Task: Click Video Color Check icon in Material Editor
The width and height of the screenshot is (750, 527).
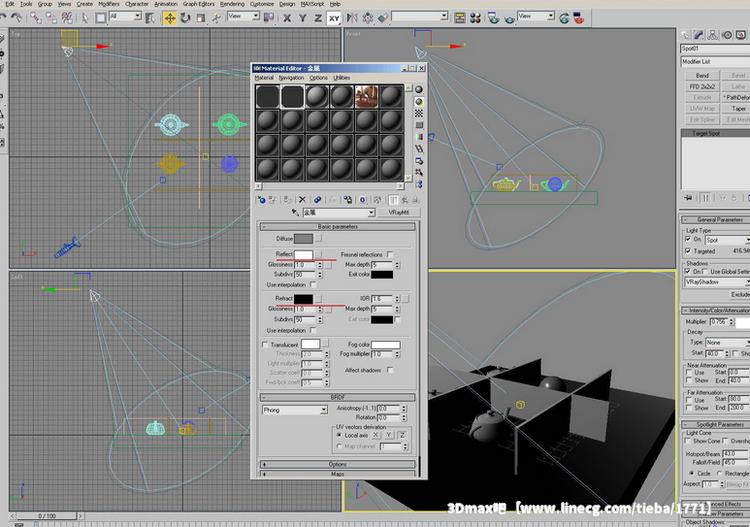Action: [419, 137]
